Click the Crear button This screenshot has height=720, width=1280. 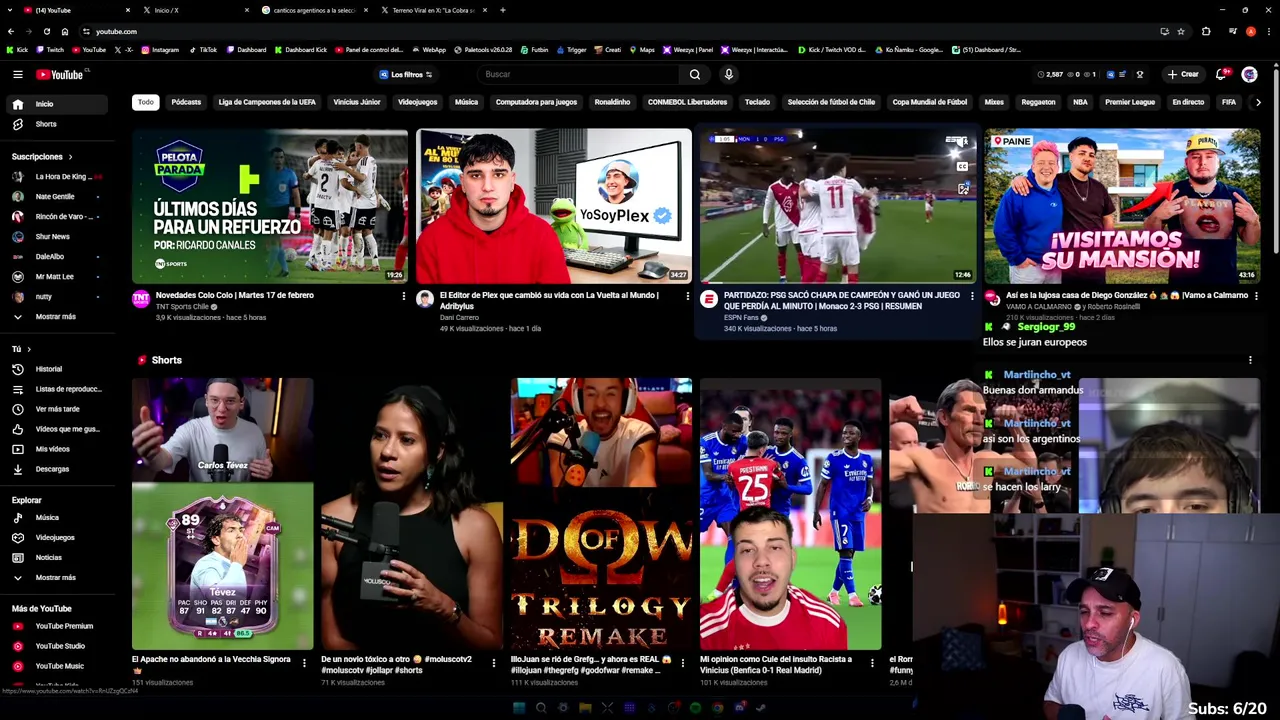[1183, 74]
